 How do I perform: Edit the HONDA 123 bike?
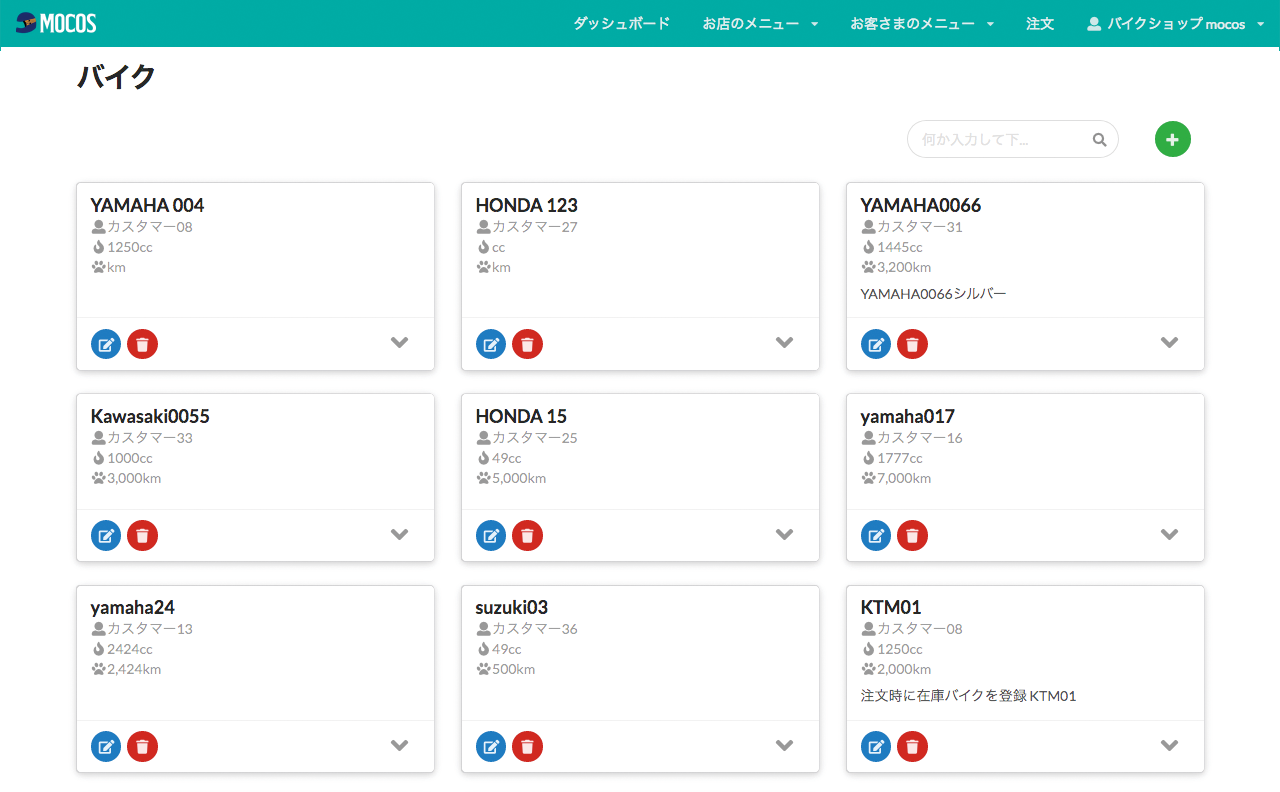coord(491,344)
